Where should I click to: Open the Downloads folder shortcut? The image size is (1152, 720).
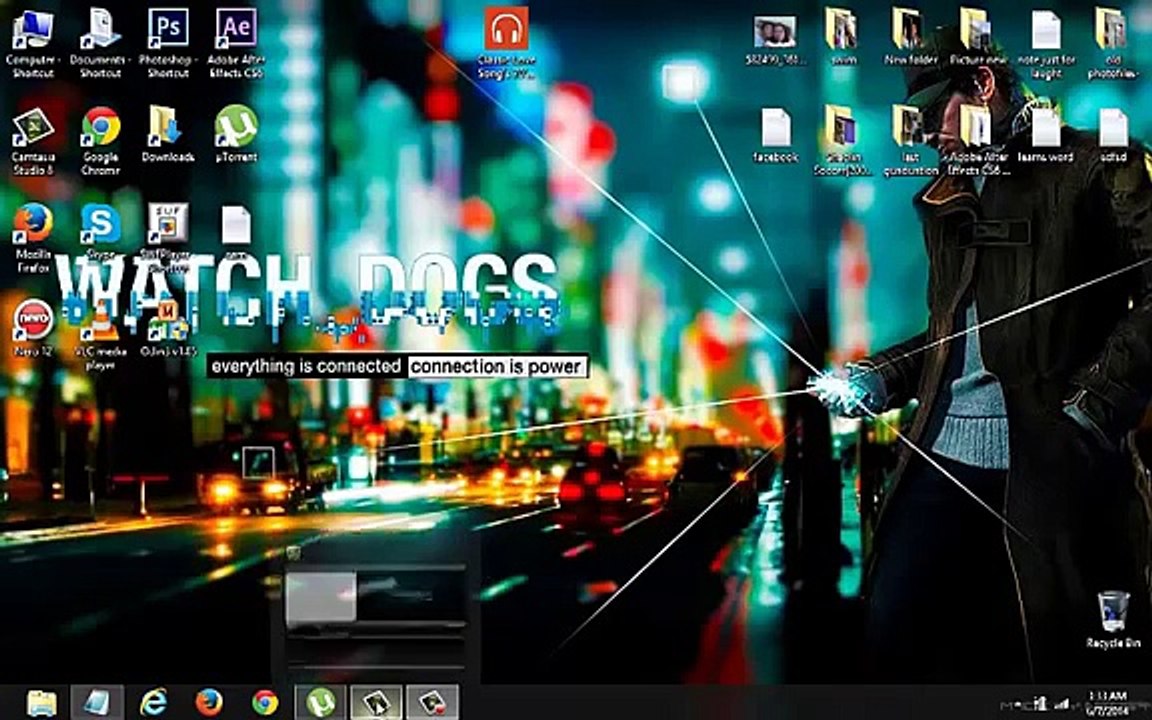click(168, 134)
